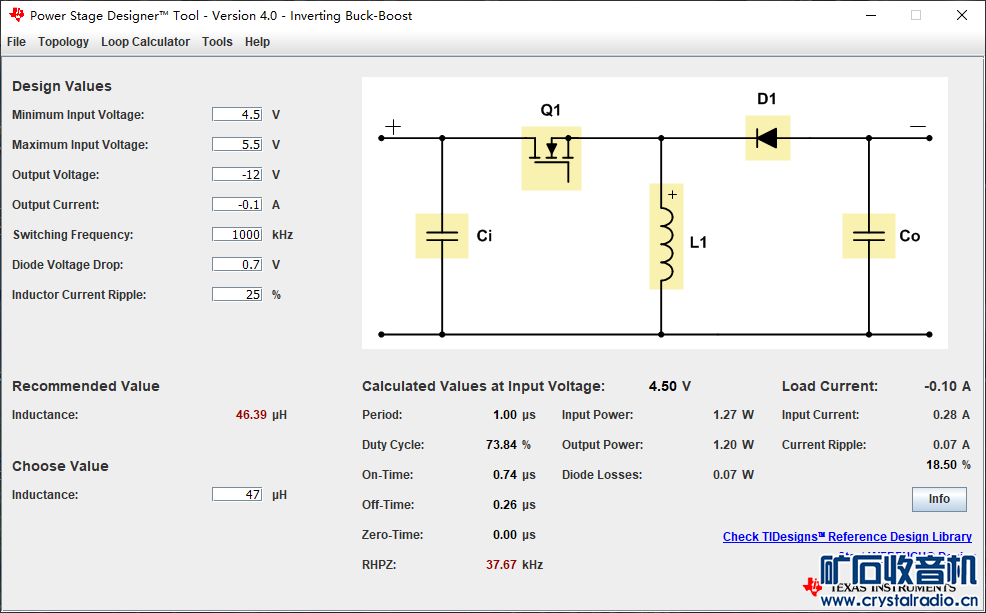Click the Minimum Input Voltage field

[x=237, y=115]
